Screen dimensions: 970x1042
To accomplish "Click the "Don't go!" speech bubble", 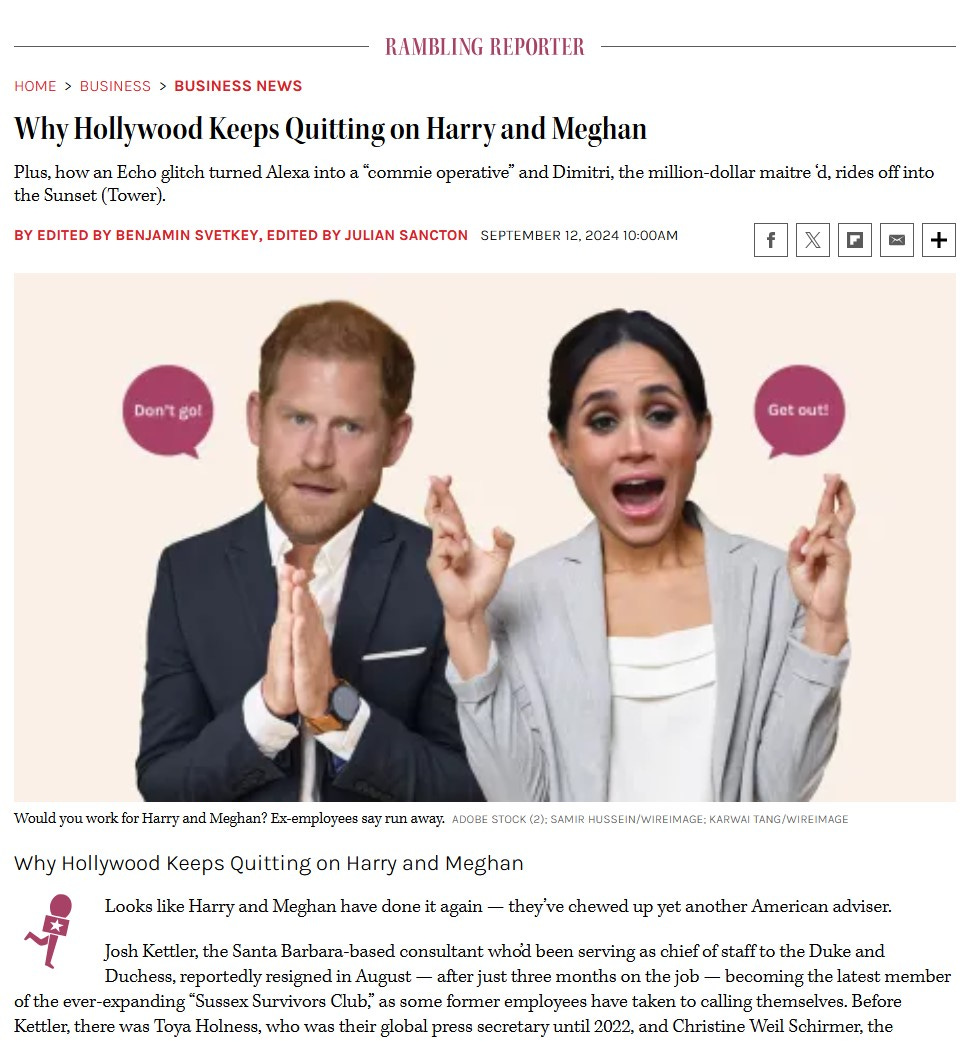I will click(168, 411).
